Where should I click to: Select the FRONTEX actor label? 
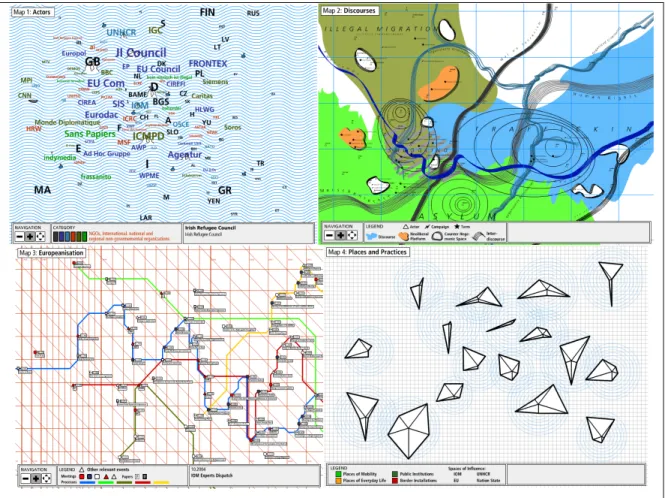(x=208, y=64)
